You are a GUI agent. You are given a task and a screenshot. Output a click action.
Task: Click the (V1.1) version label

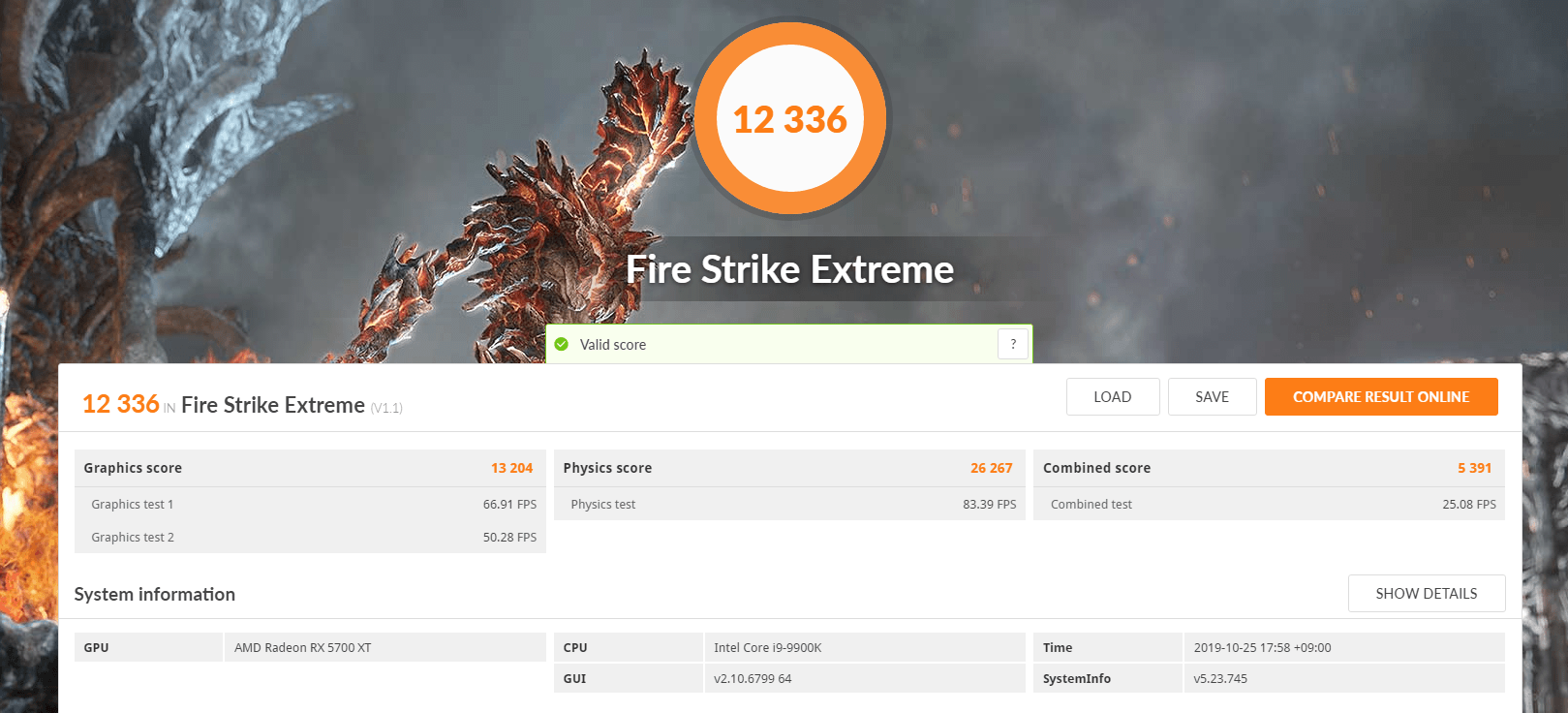(x=386, y=408)
